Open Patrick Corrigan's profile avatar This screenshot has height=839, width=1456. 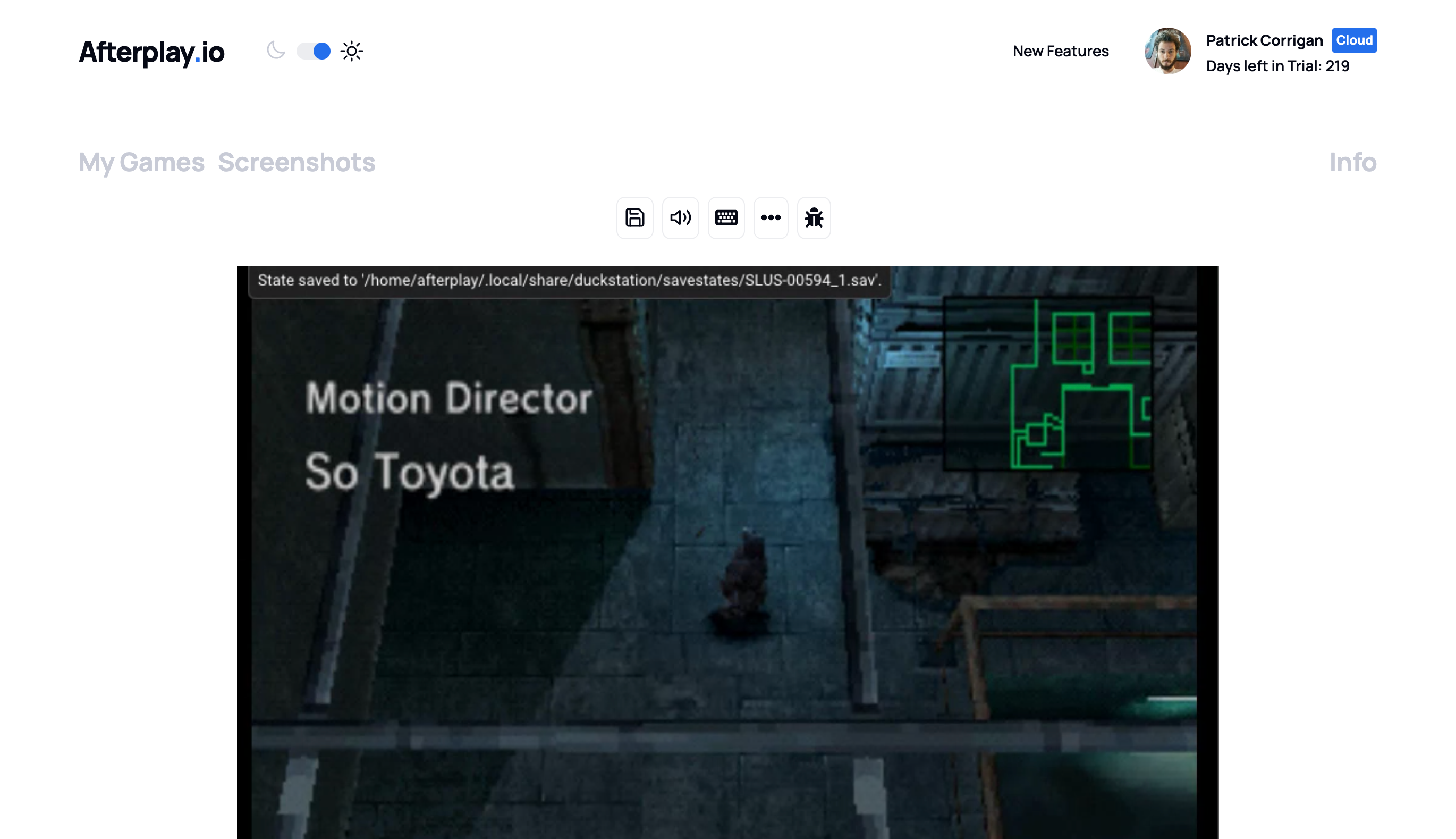pyautogui.click(x=1167, y=51)
